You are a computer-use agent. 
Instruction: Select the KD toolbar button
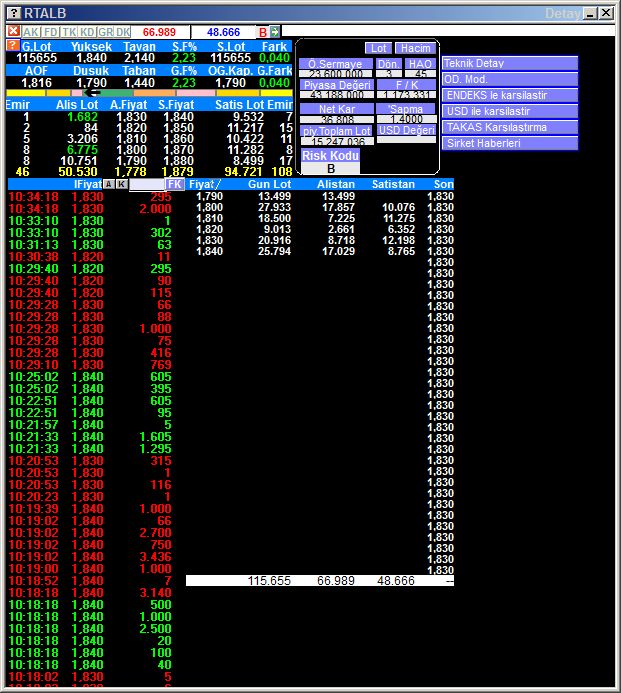pyautogui.click(x=87, y=32)
